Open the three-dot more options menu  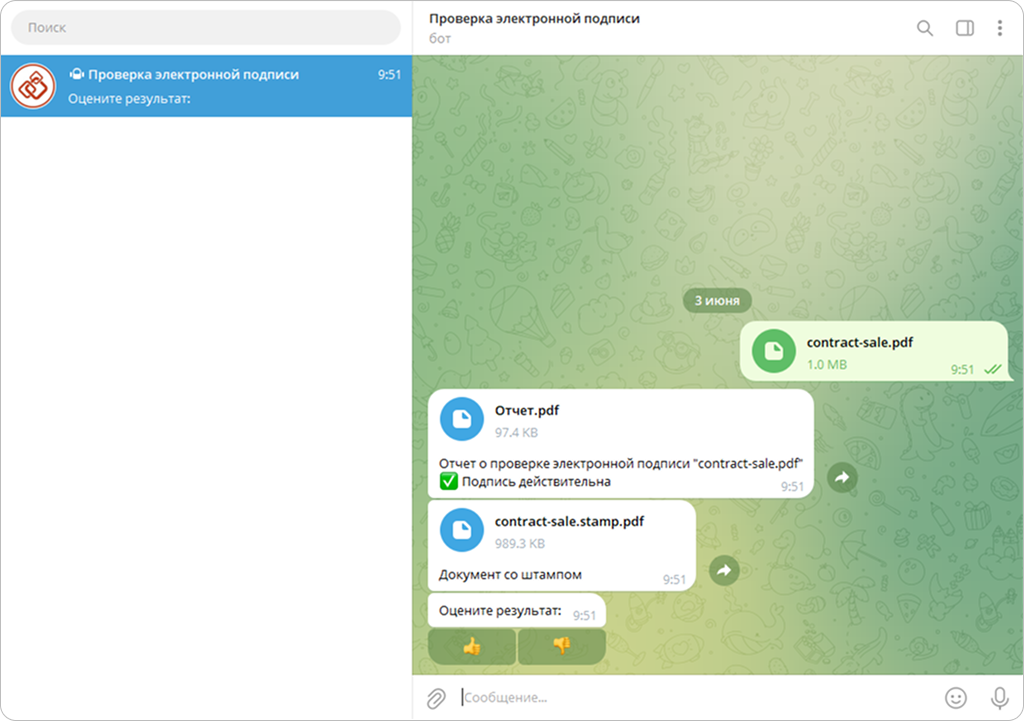tap(999, 28)
